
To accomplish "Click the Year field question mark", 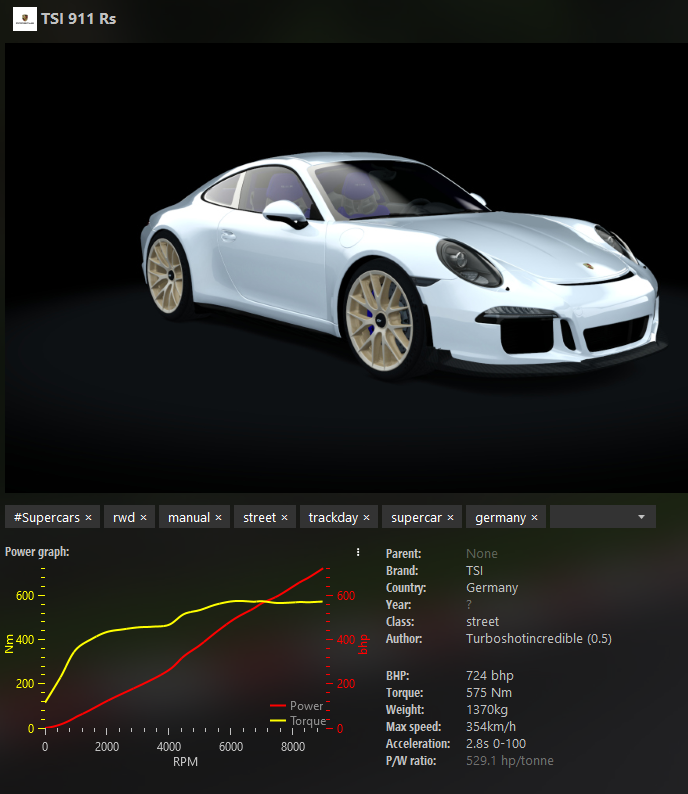I will 470,605.
